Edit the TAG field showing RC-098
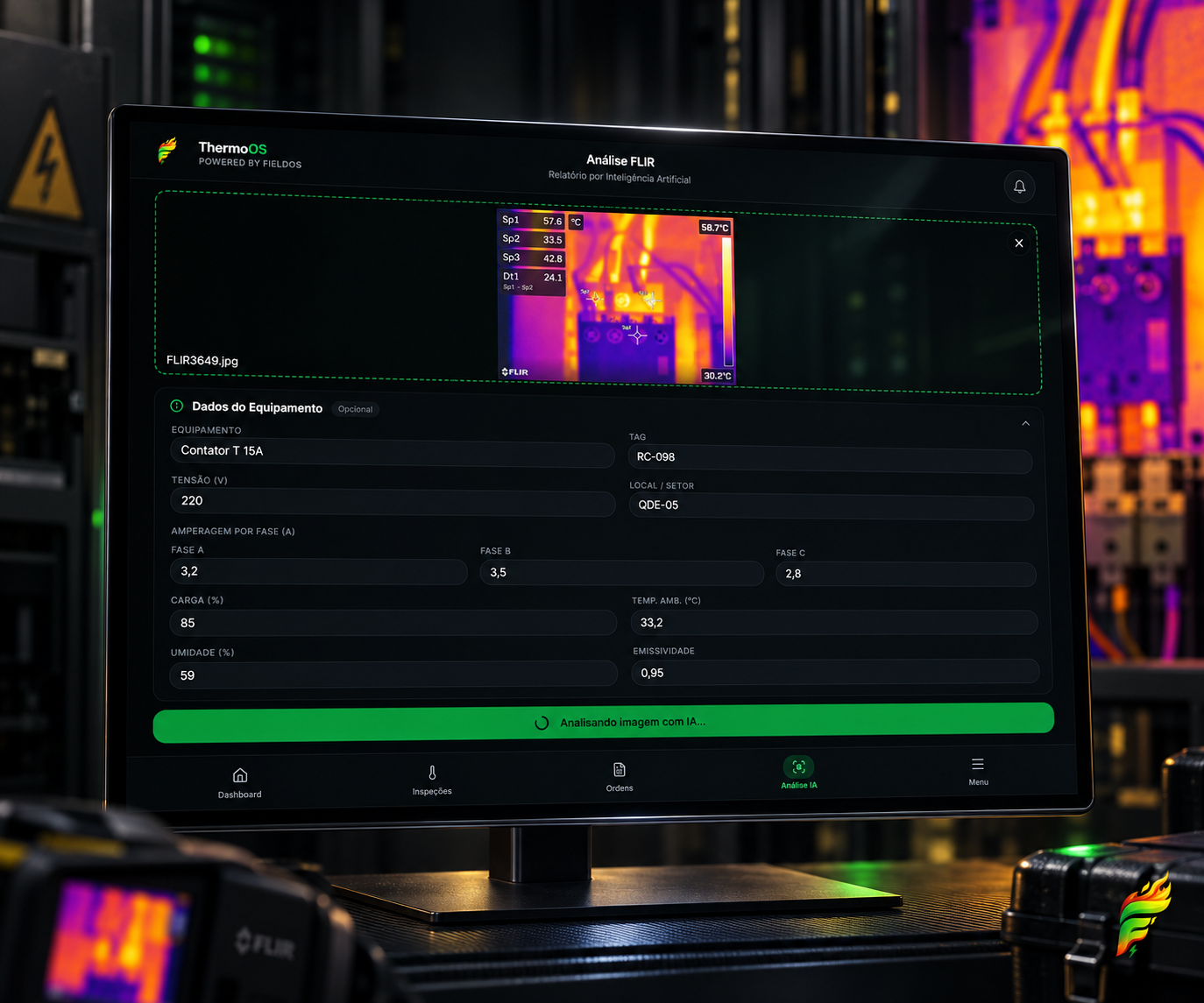This screenshot has height=1003, width=1204. (830, 459)
